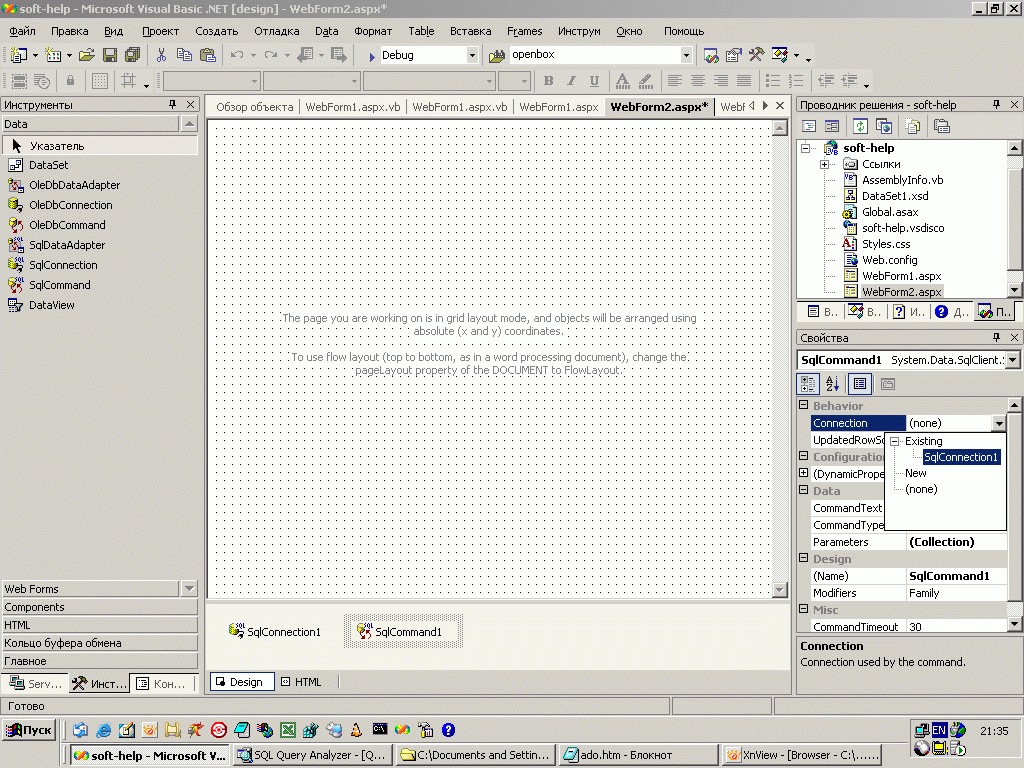Click Refresh icon in Solution Explorer
The height and width of the screenshot is (768, 1024).
pyautogui.click(x=861, y=126)
